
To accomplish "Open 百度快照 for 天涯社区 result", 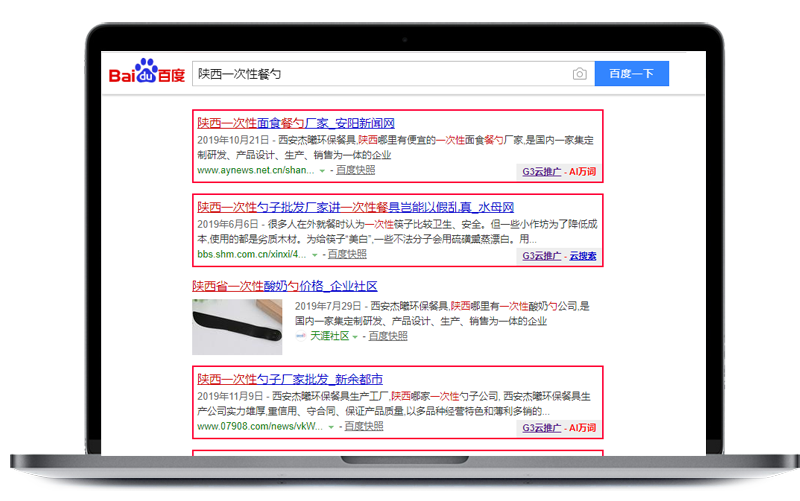I will click(388, 336).
